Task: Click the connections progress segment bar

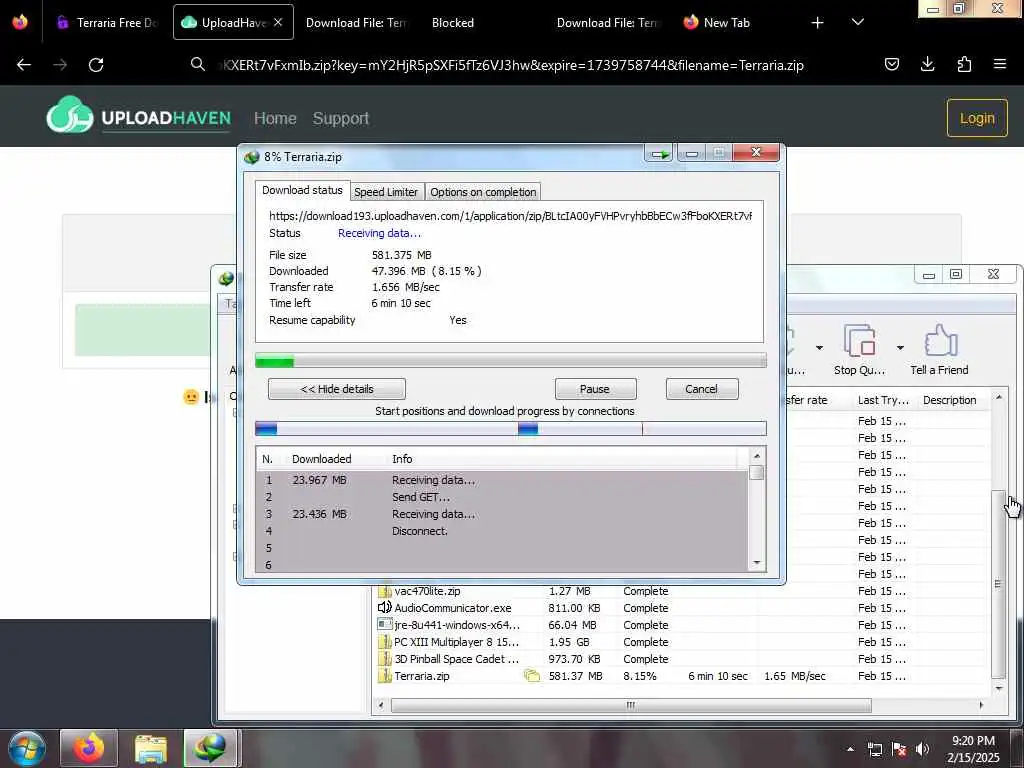Action: pyautogui.click(x=511, y=428)
